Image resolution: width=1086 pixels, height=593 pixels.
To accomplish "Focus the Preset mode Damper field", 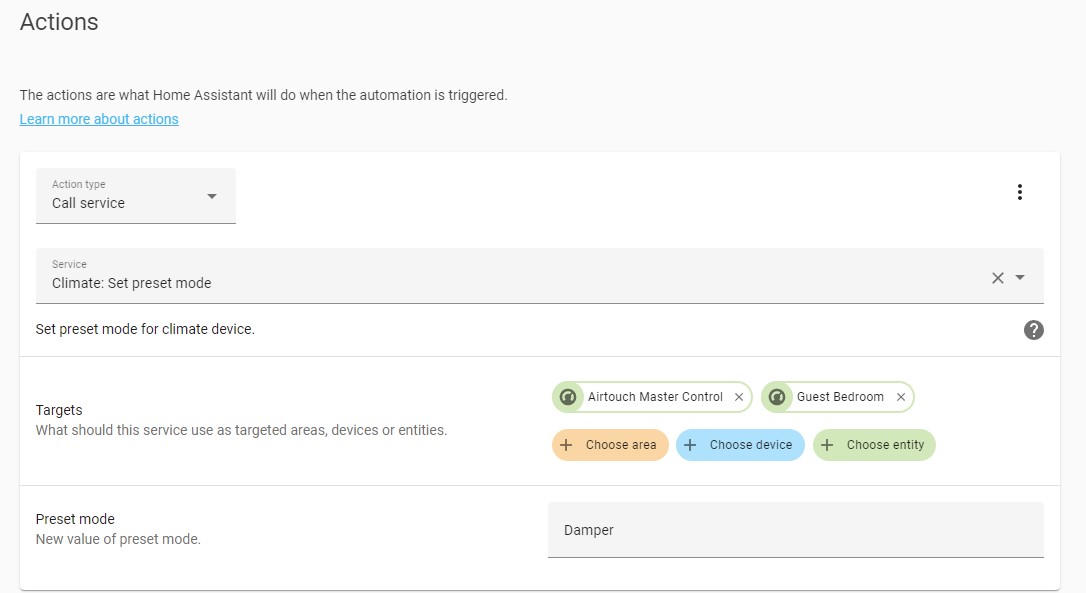I will point(796,530).
